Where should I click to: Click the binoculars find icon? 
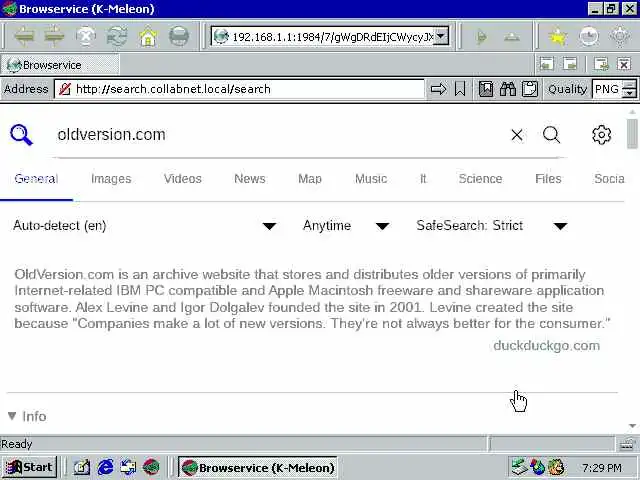point(508,89)
